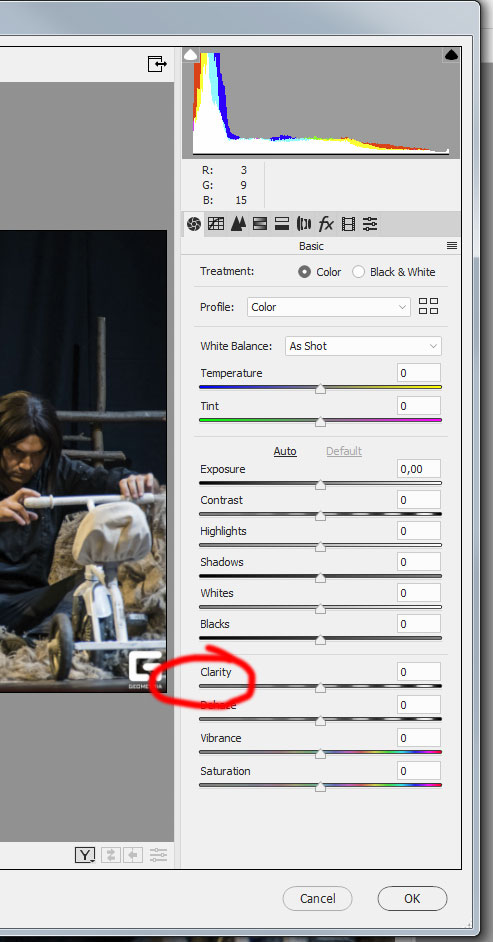Click the Tint slider handle
The width and height of the screenshot is (493, 942).
[321, 422]
